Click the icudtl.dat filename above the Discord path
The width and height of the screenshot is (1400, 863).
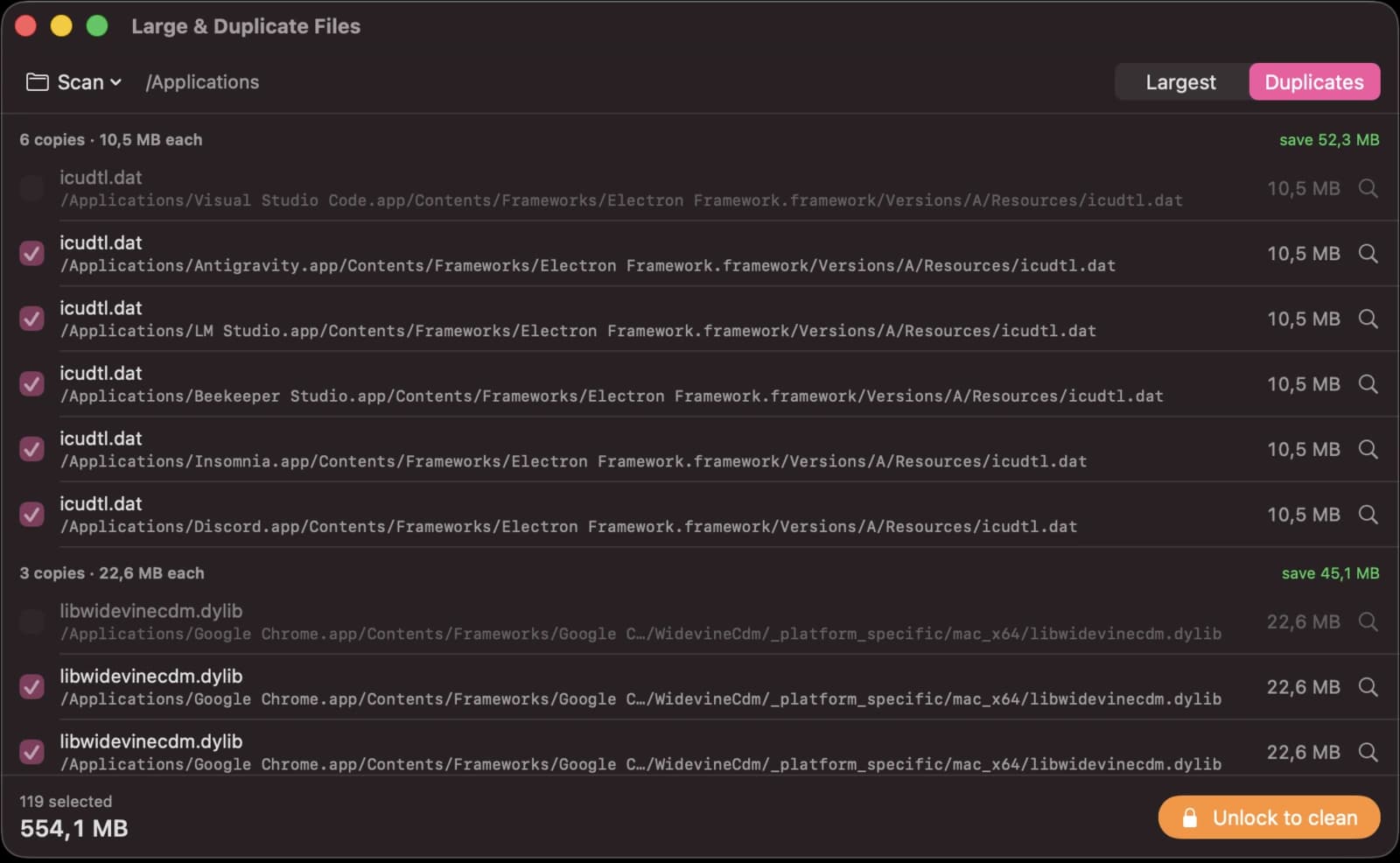(101, 503)
